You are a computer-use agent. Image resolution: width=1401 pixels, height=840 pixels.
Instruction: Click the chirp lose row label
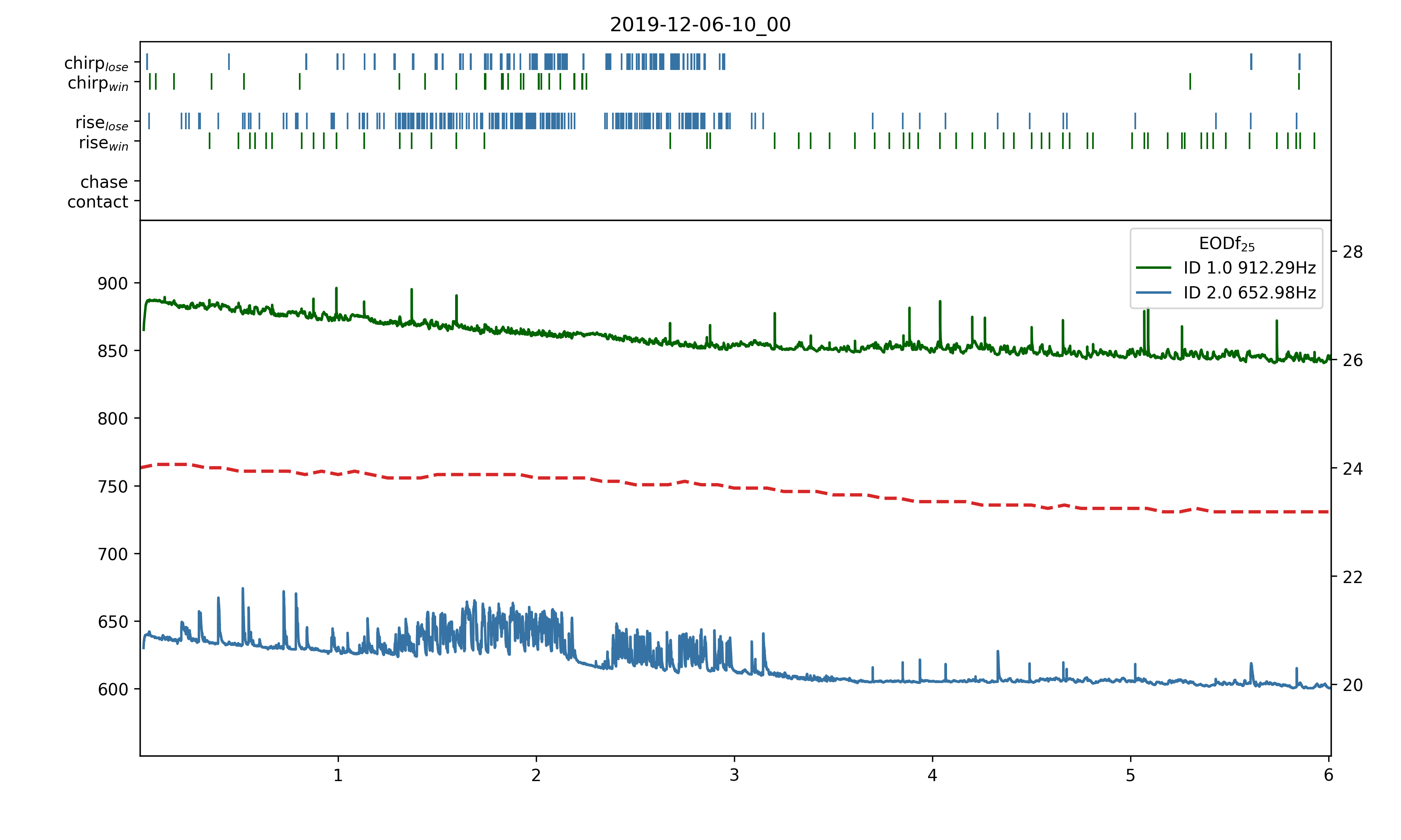[x=96, y=63]
